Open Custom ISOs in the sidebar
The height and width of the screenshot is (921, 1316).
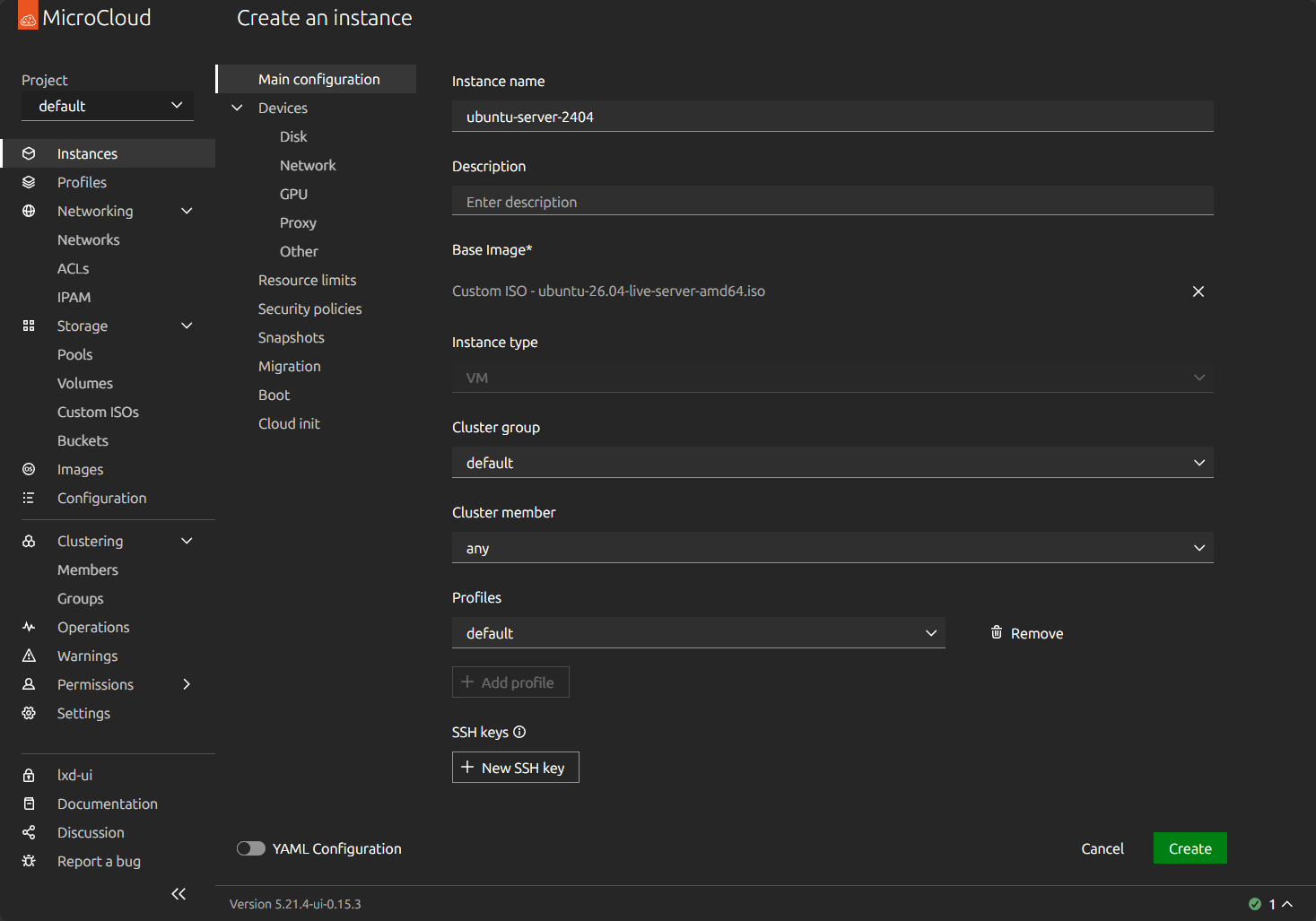[98, 412]
